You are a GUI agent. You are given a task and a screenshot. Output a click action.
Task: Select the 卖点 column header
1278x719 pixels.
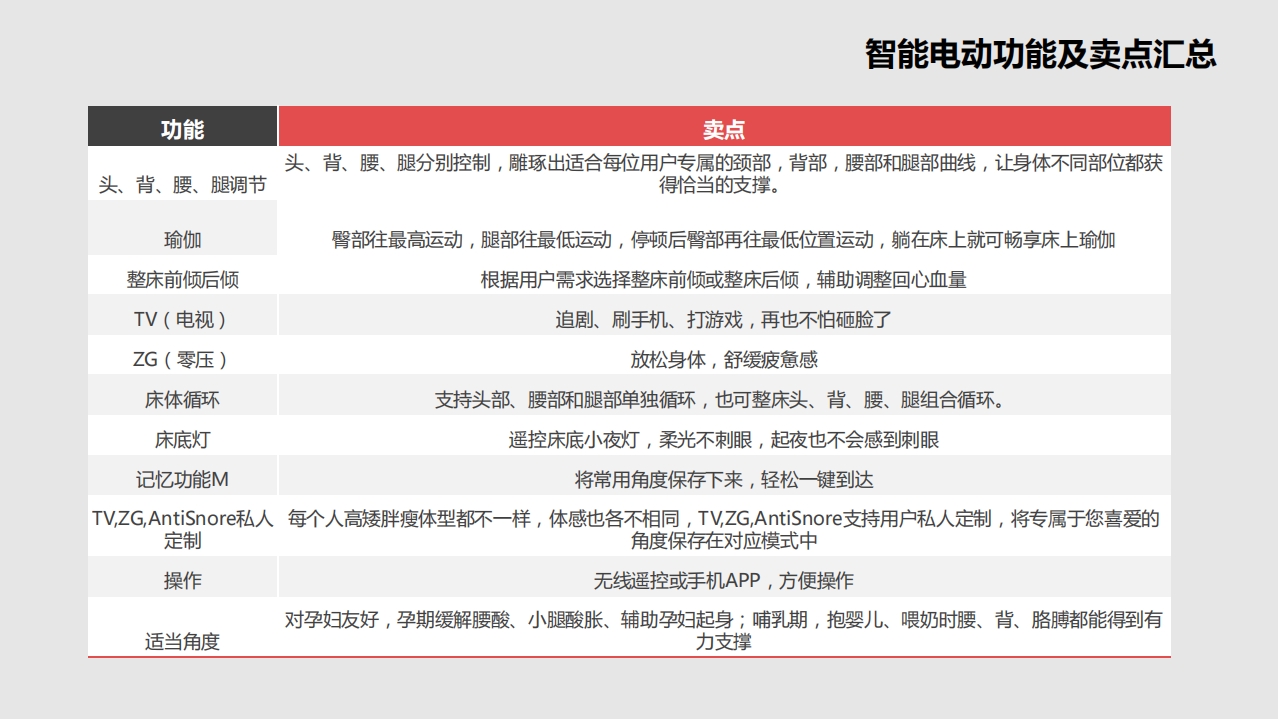click(724, 127)
